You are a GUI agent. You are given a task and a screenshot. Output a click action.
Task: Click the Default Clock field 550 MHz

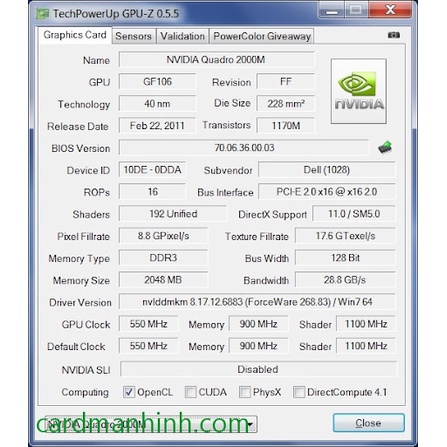pos(148,346)
